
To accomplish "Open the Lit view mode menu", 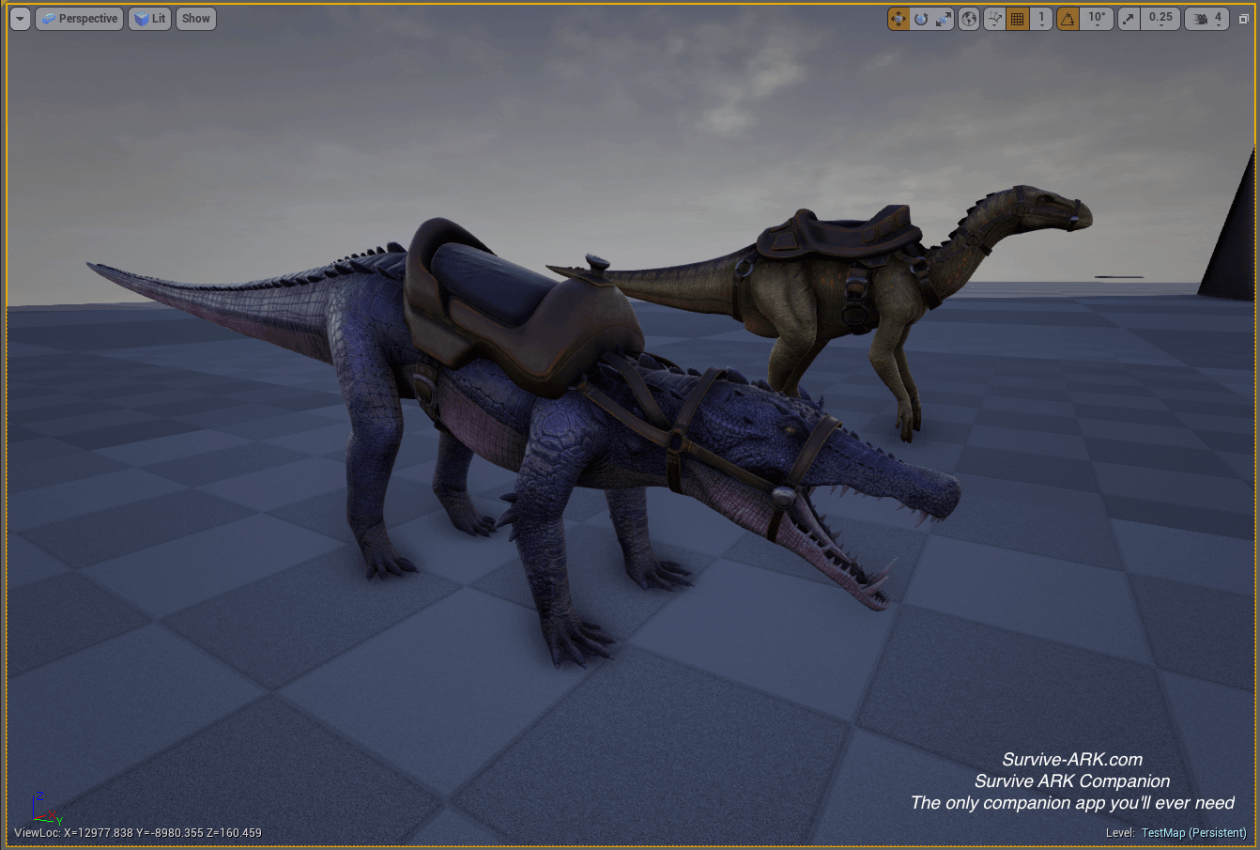I will point(150,18).
